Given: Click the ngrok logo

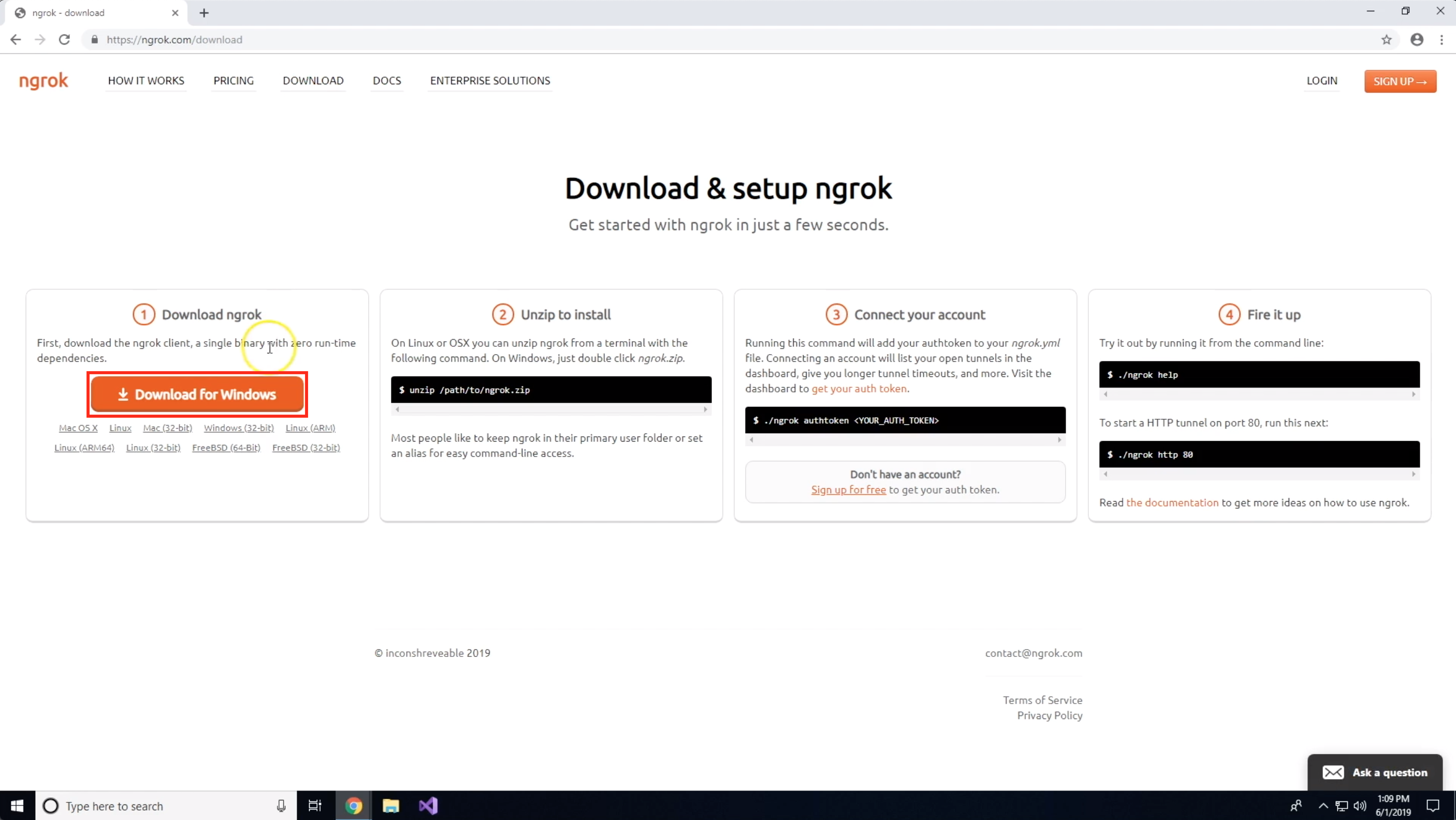Looking at the screenshot, I should click(43, 81).
